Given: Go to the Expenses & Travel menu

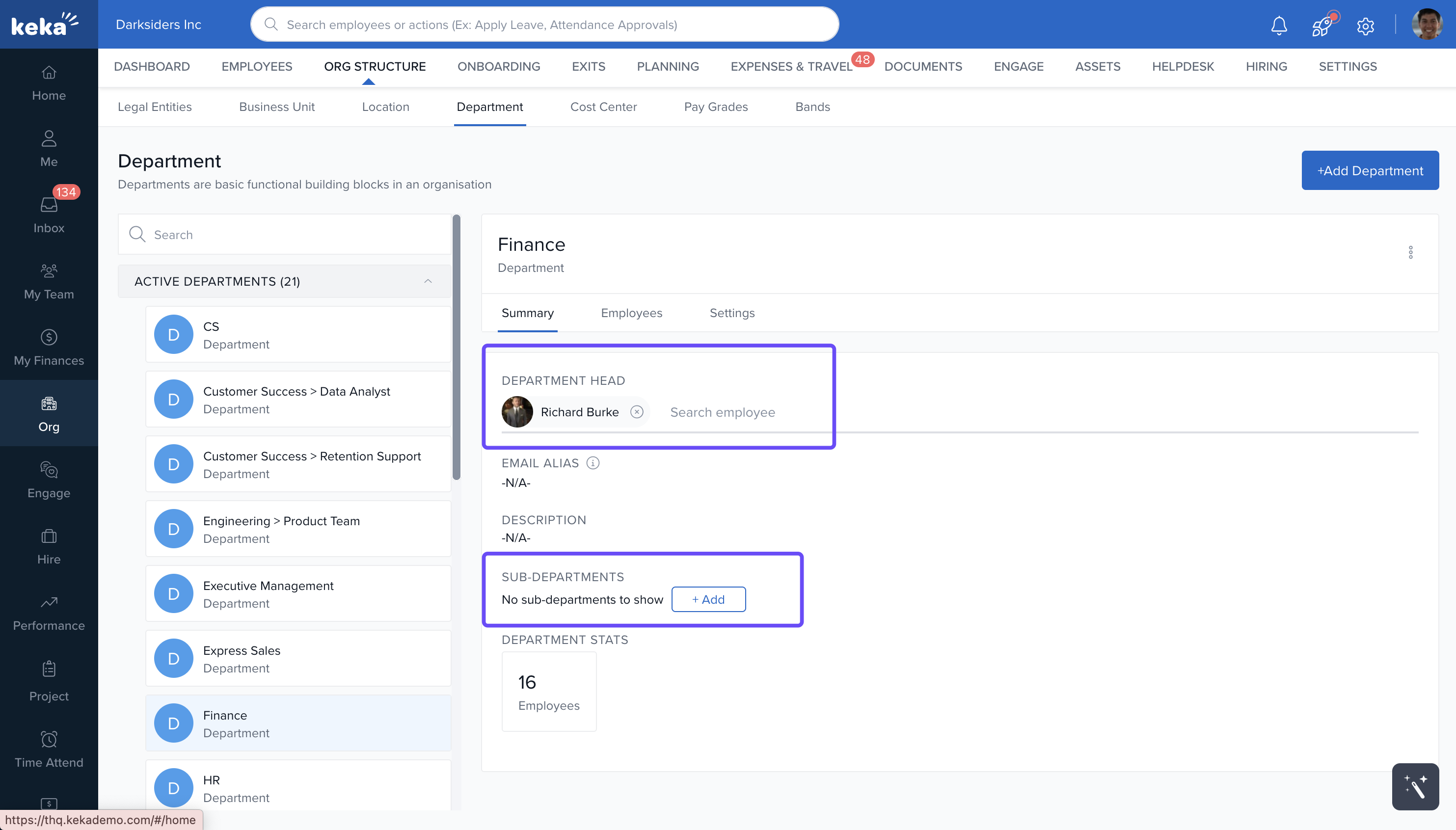Looking at the screenshot, I should point(791,66).
